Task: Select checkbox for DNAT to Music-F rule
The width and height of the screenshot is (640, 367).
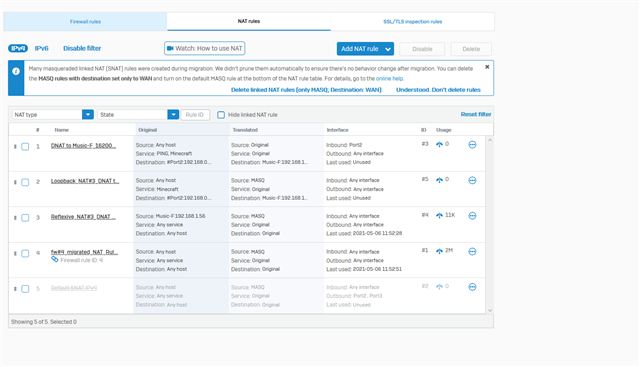Action: 25,147
